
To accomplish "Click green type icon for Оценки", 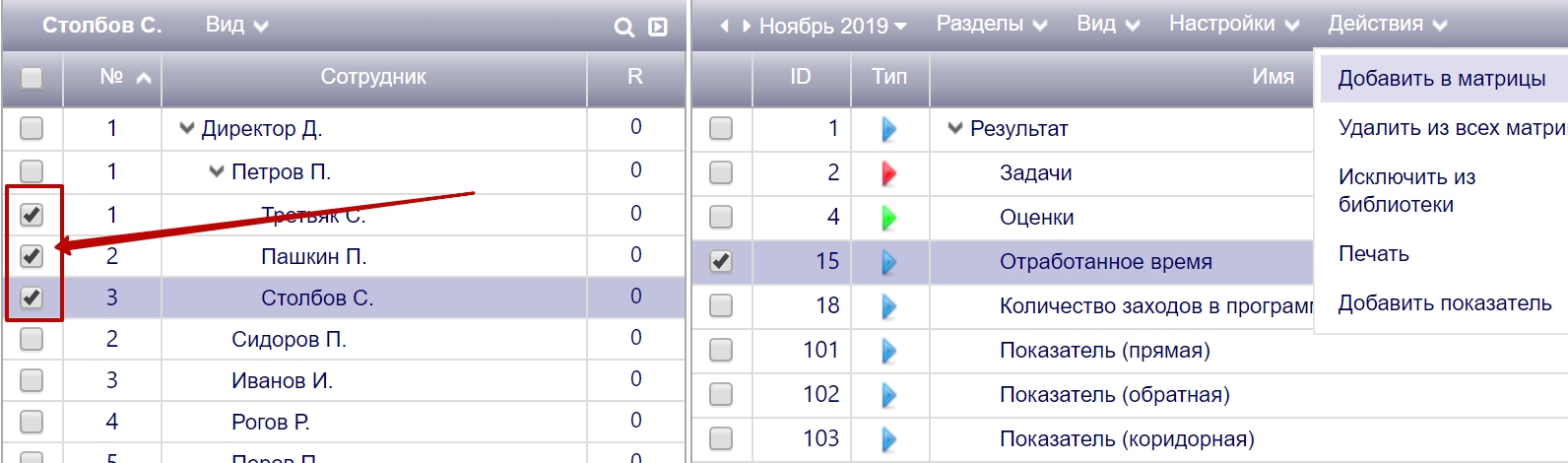I will (888, 218).
